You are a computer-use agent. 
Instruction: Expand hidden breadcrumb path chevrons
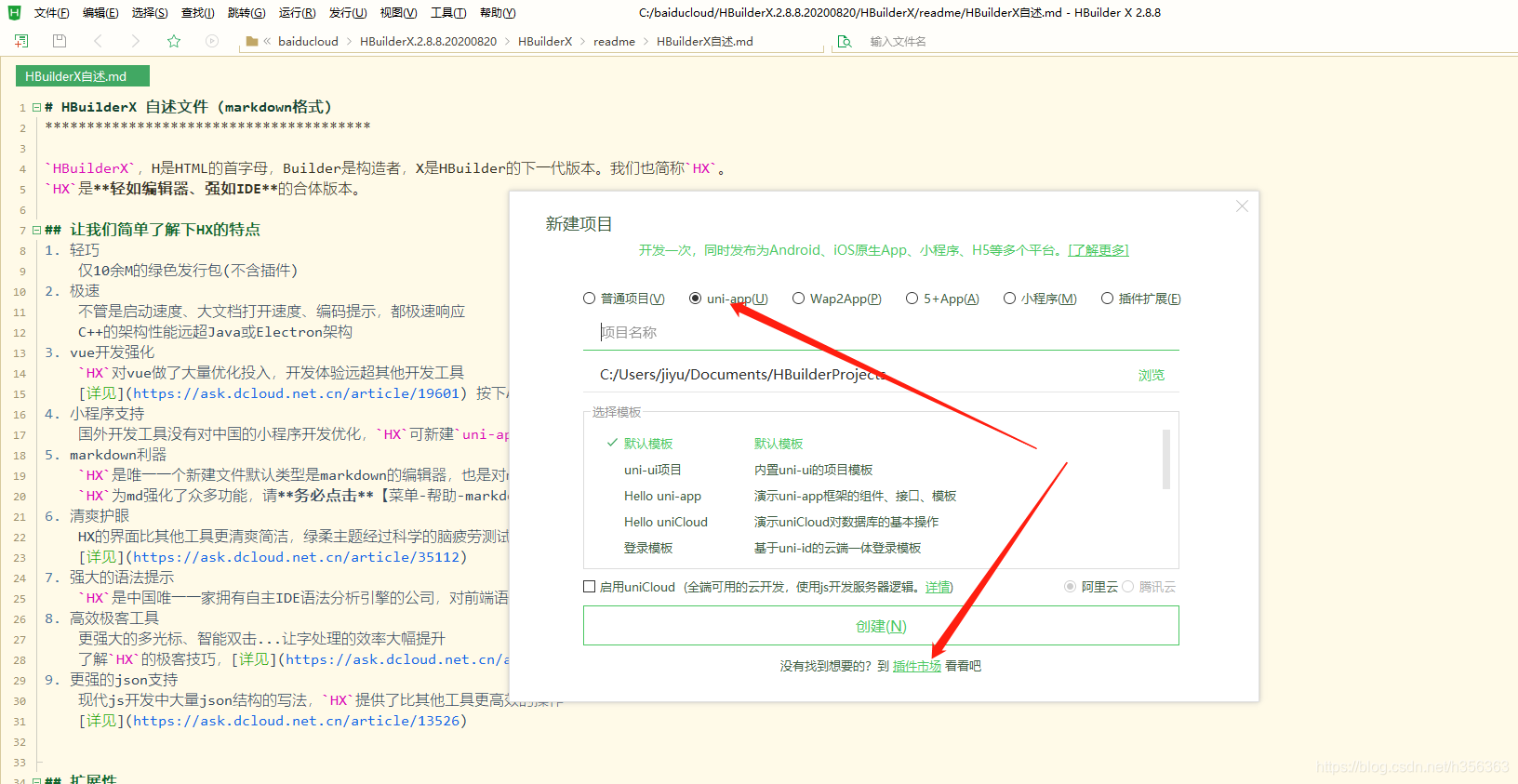[x=268, y=42]
